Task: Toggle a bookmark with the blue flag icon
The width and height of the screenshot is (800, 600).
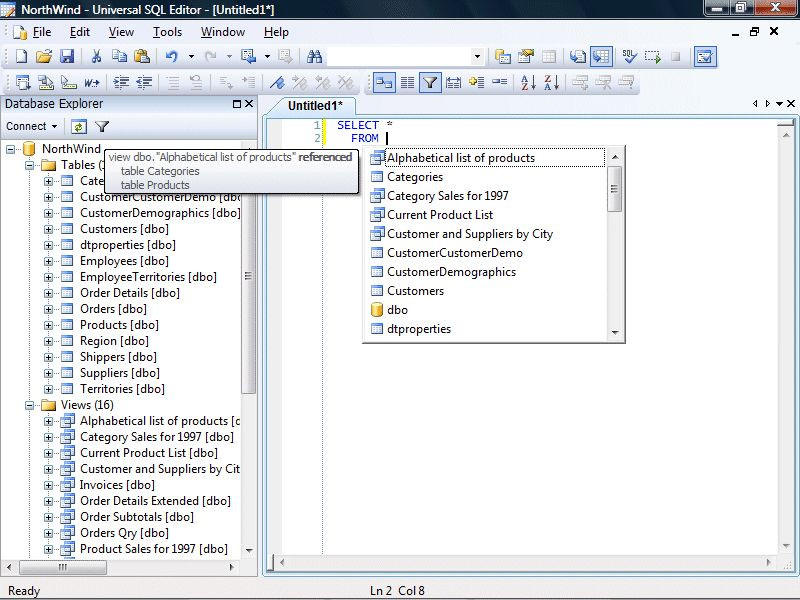Action: pos(277,82)
